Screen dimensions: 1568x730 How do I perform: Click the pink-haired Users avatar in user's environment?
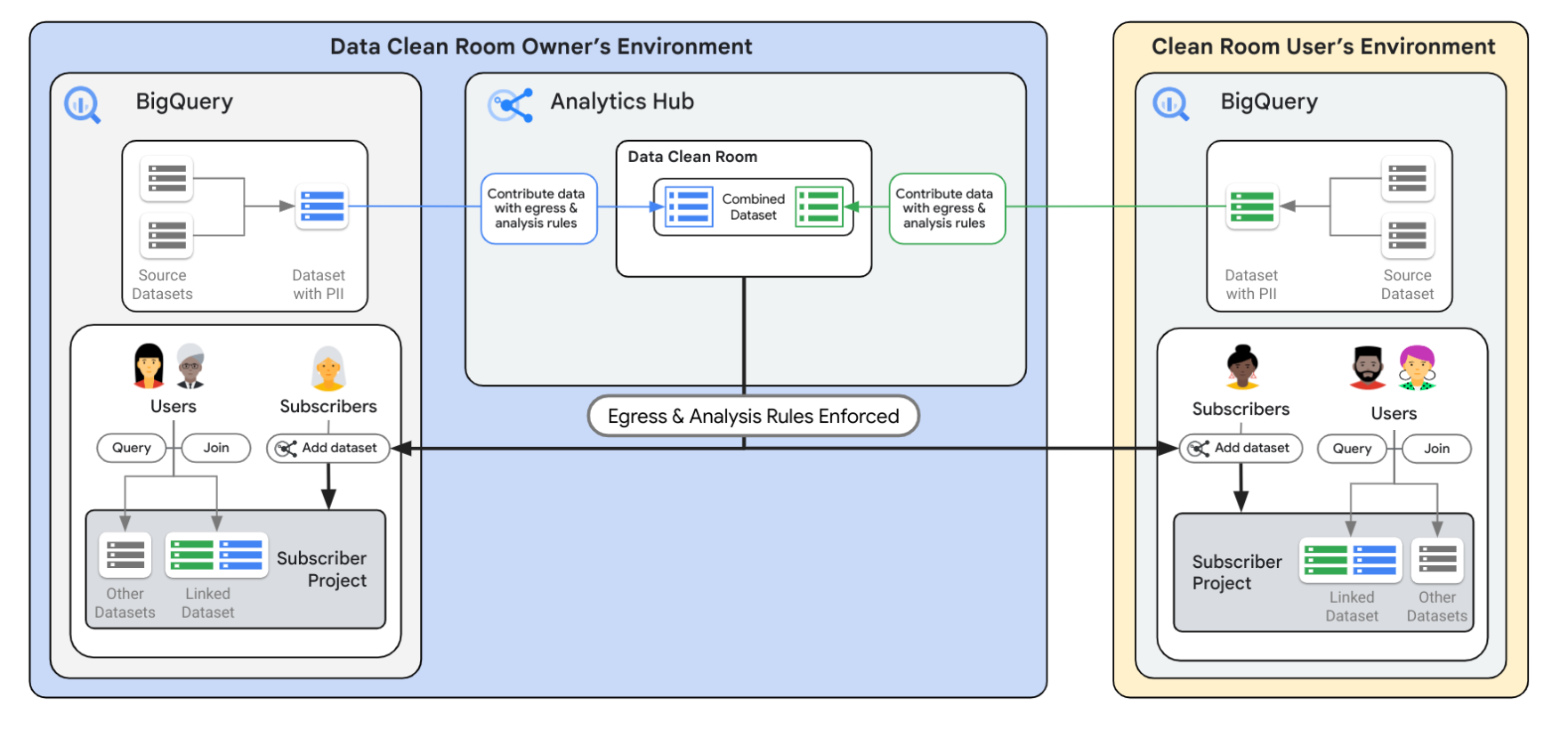[1417, 368]
